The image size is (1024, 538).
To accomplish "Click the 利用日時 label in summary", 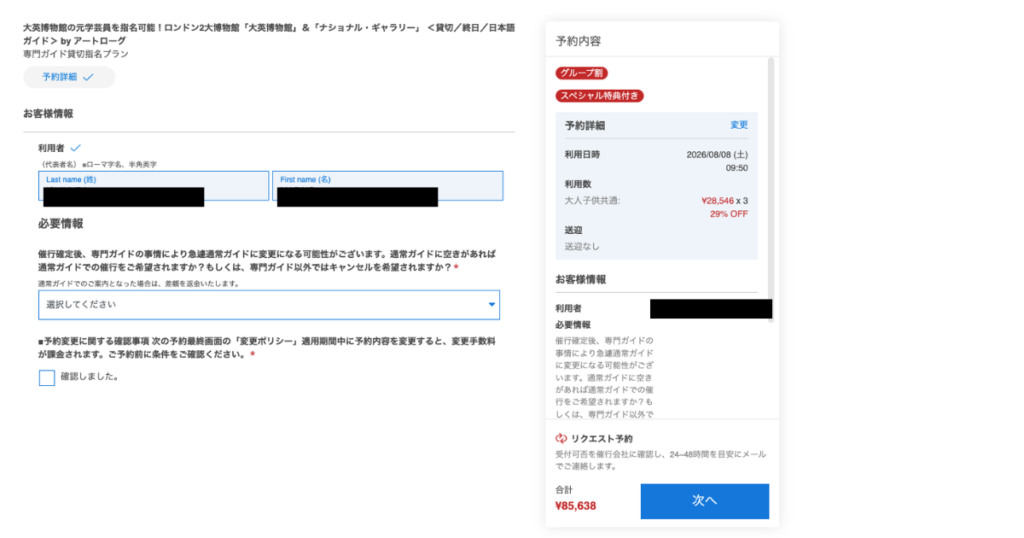I will coord(582,155).
